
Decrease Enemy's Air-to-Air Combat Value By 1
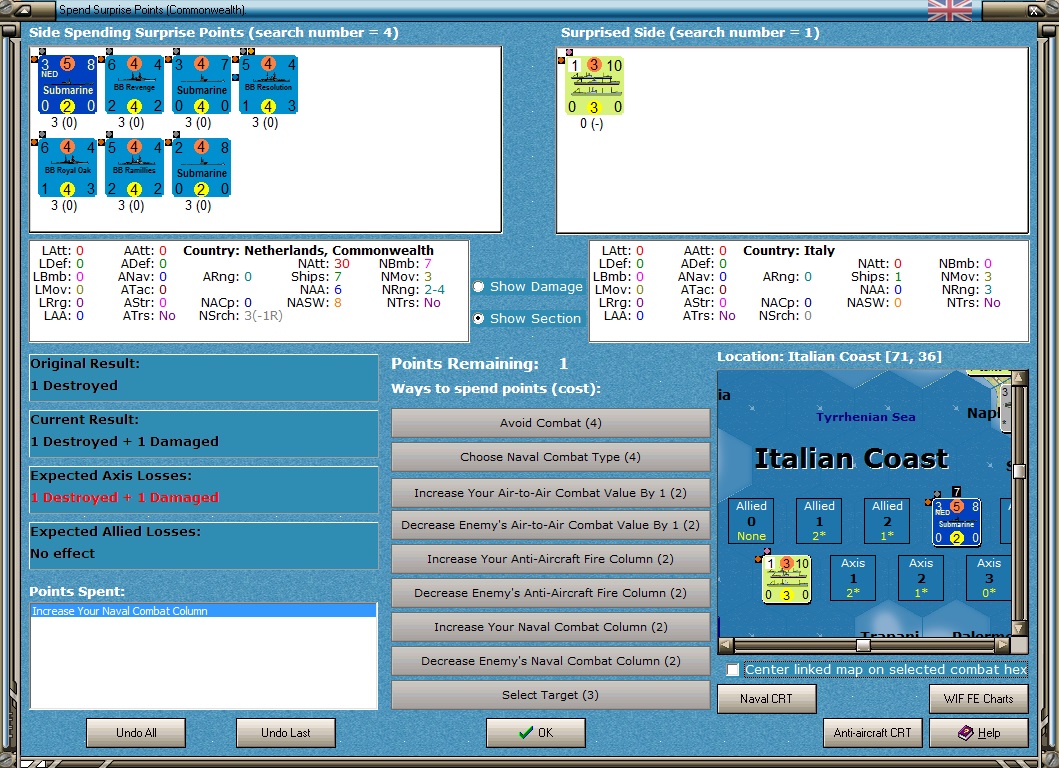point(550,525)
